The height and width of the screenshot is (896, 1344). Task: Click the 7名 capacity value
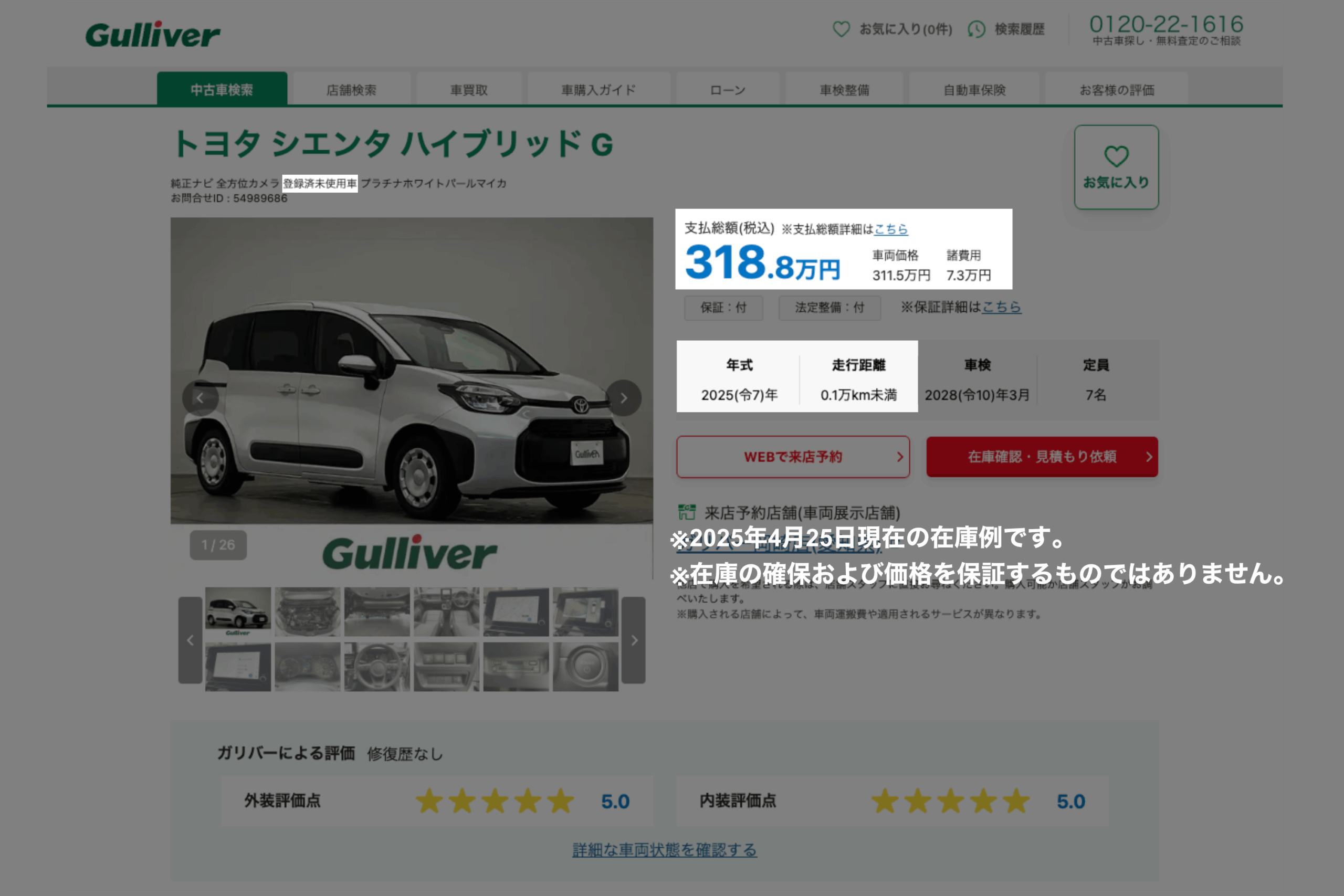click(1096, 395)
